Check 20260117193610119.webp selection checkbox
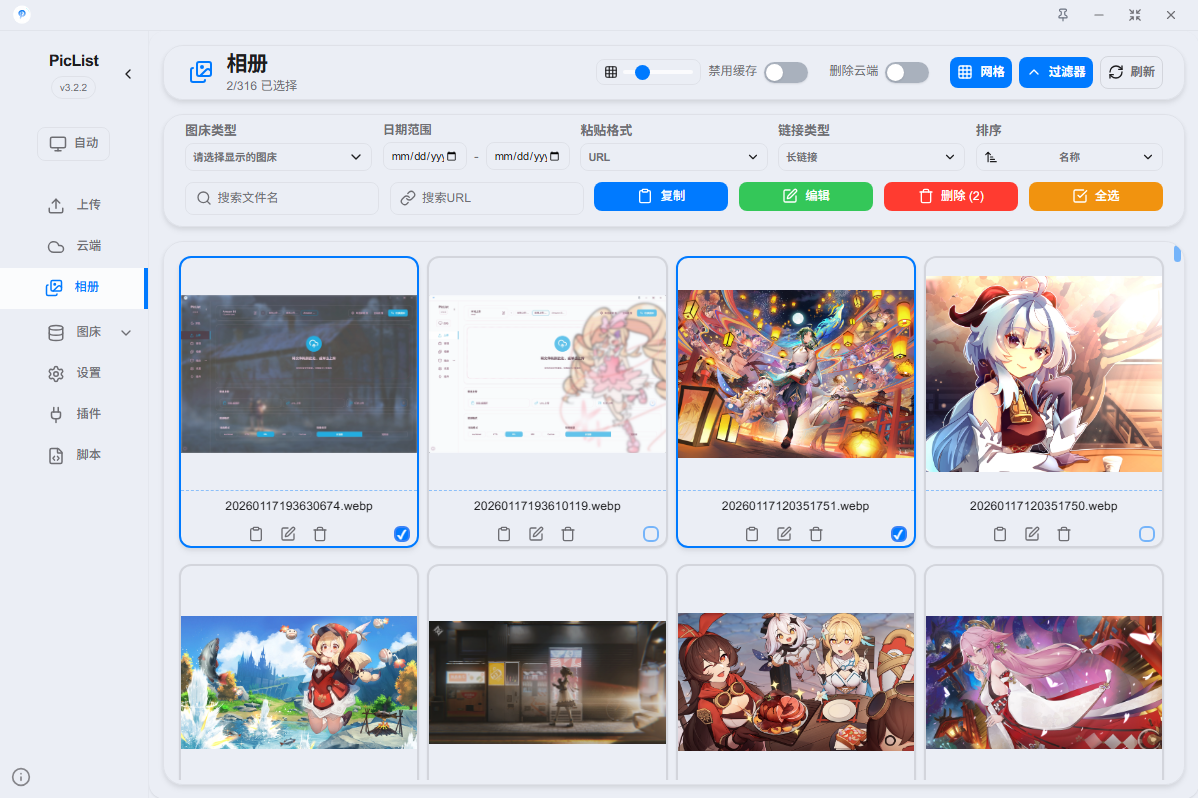 651,534
